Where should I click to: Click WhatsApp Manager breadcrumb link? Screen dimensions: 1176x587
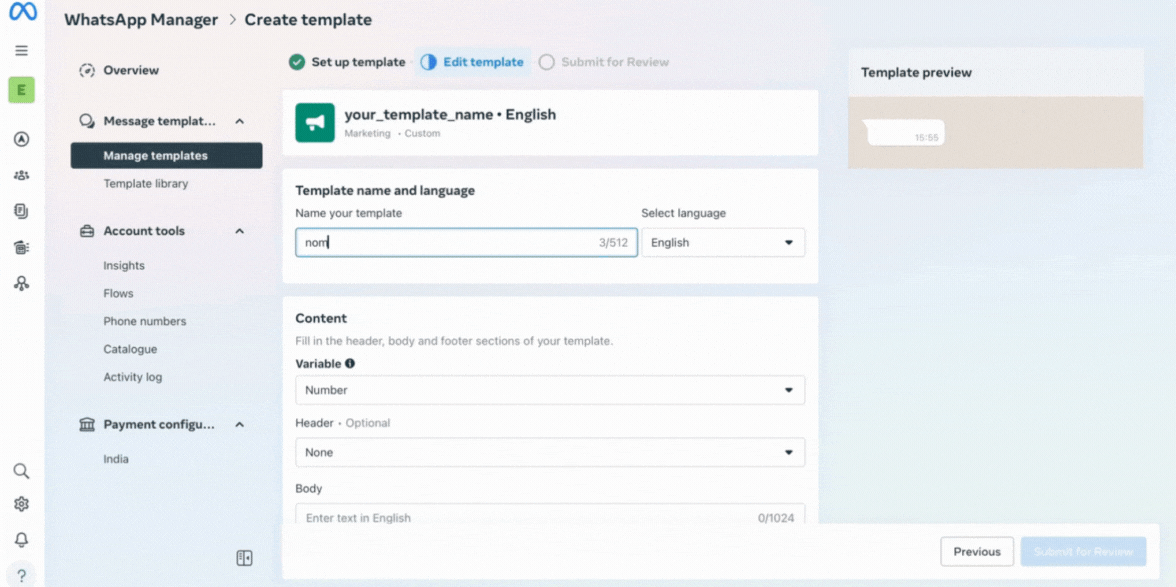(x=141, y=19)
